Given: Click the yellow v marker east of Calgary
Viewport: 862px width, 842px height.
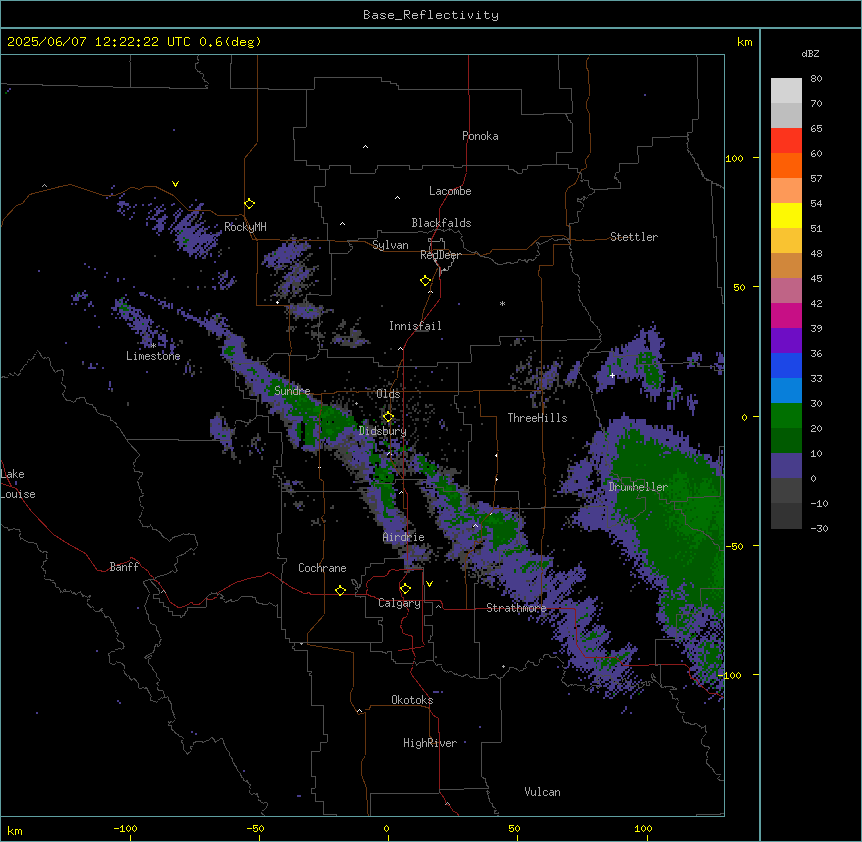Looking at the screenshot, I should [429, 584].
